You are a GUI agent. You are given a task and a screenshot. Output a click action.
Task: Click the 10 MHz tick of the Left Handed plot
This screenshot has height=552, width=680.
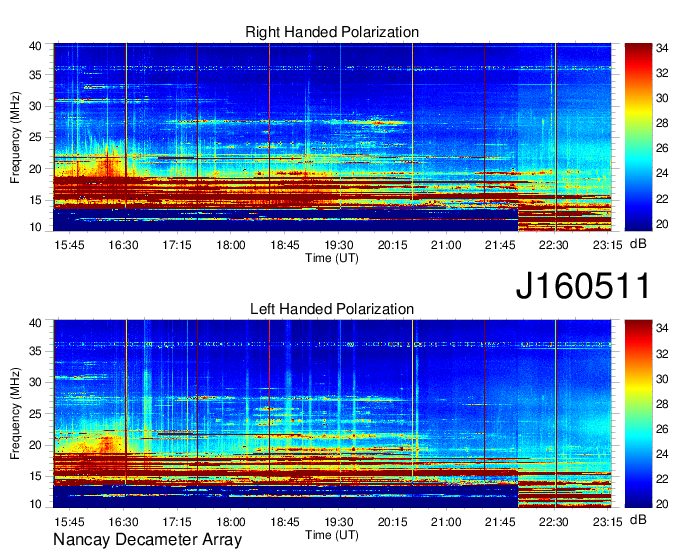click(35, 504)
